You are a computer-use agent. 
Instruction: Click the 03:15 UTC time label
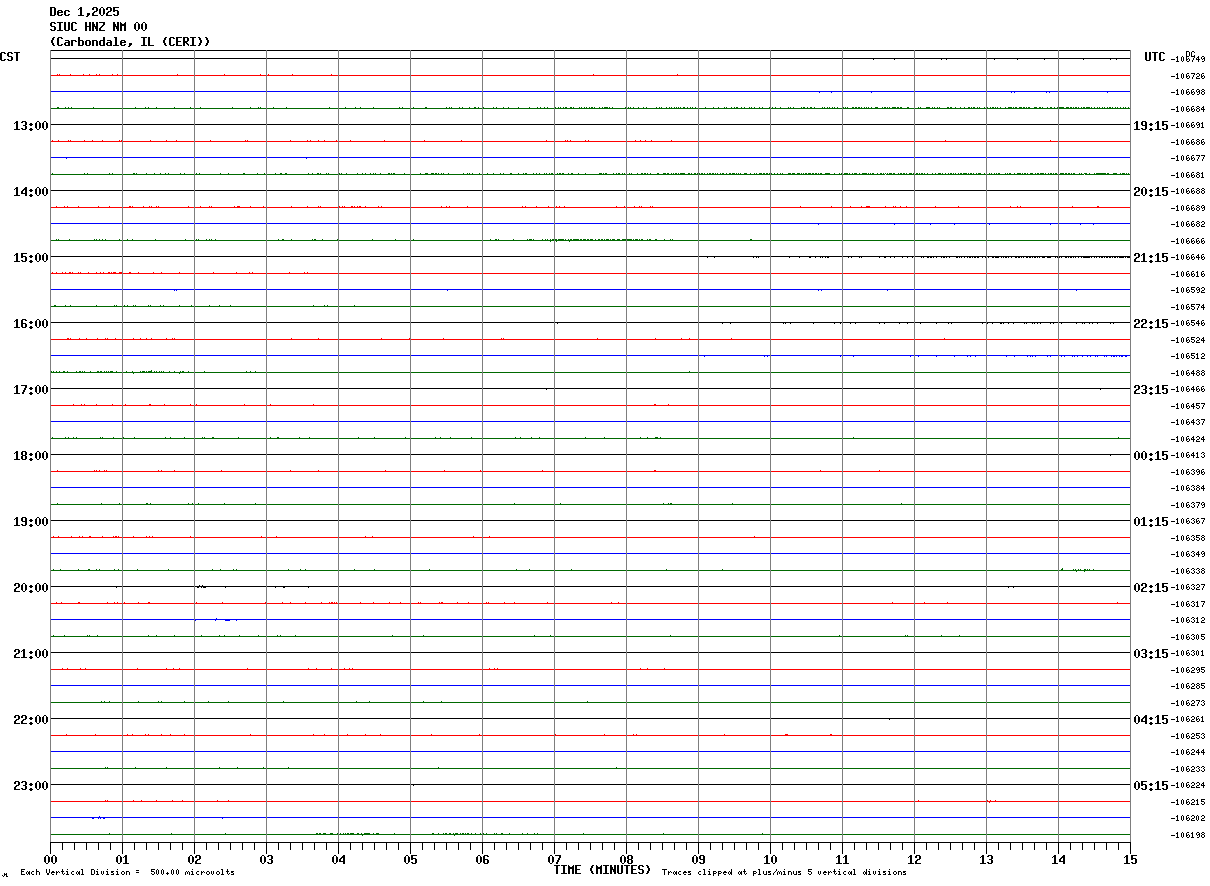pyautogui.click(x=1150, y=653)
